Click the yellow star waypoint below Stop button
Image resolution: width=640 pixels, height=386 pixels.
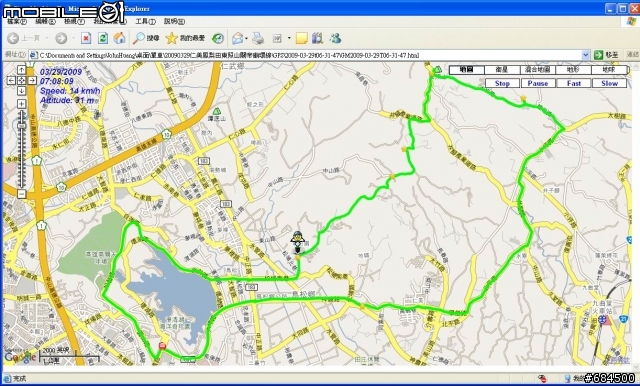pos(523,98)
